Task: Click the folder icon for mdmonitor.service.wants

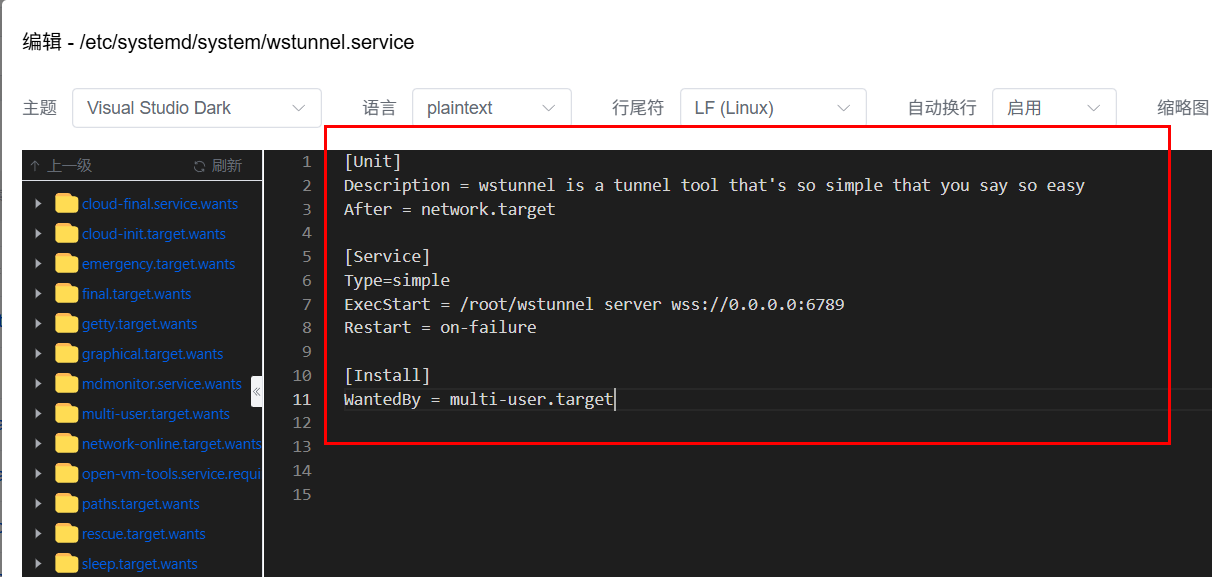Action: (x=67, y=384)
